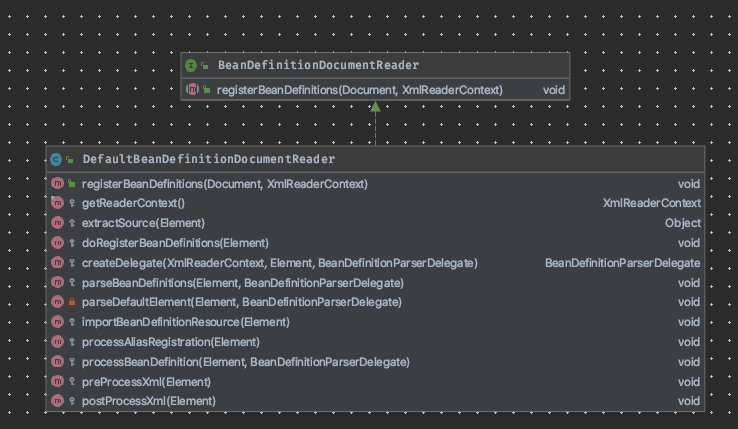Click the interface icon beside BeanDefinitionDocumentReader
The height and width of the screenshot is (429, 738).
pyautogui.click(x=191, y=65)
